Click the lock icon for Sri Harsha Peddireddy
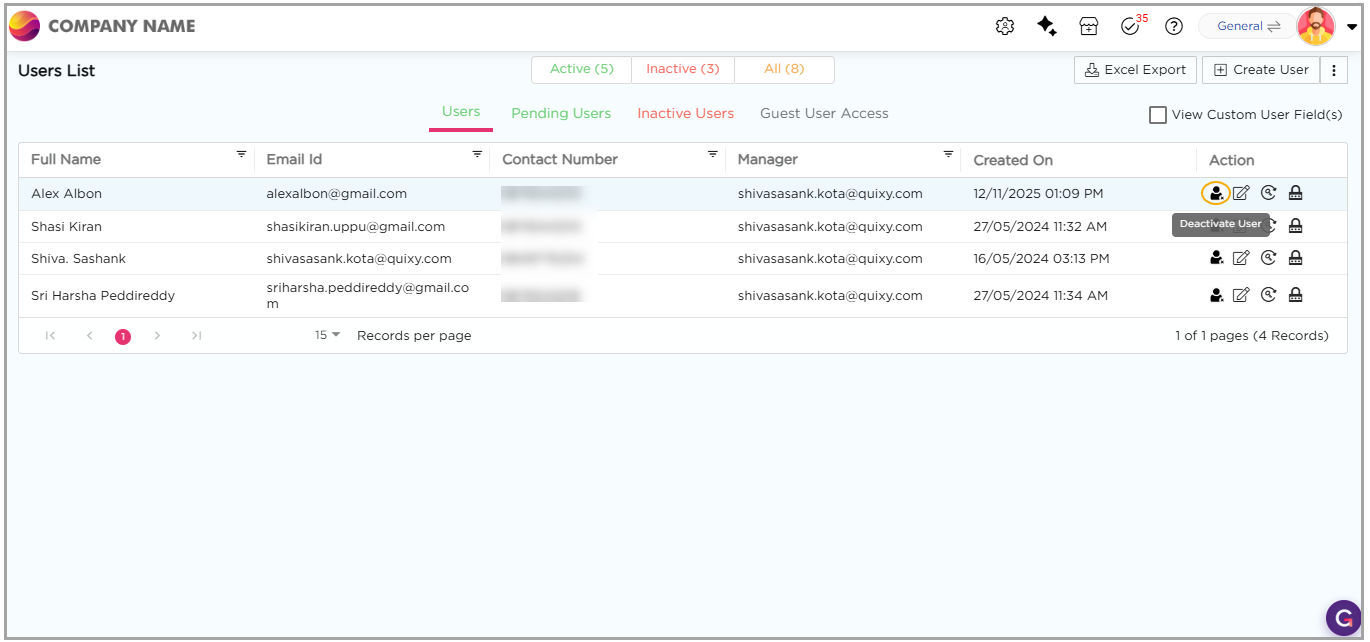The width and height of the screenshot is (1370, 642). pyautogui.click(x=1295, y=295)
